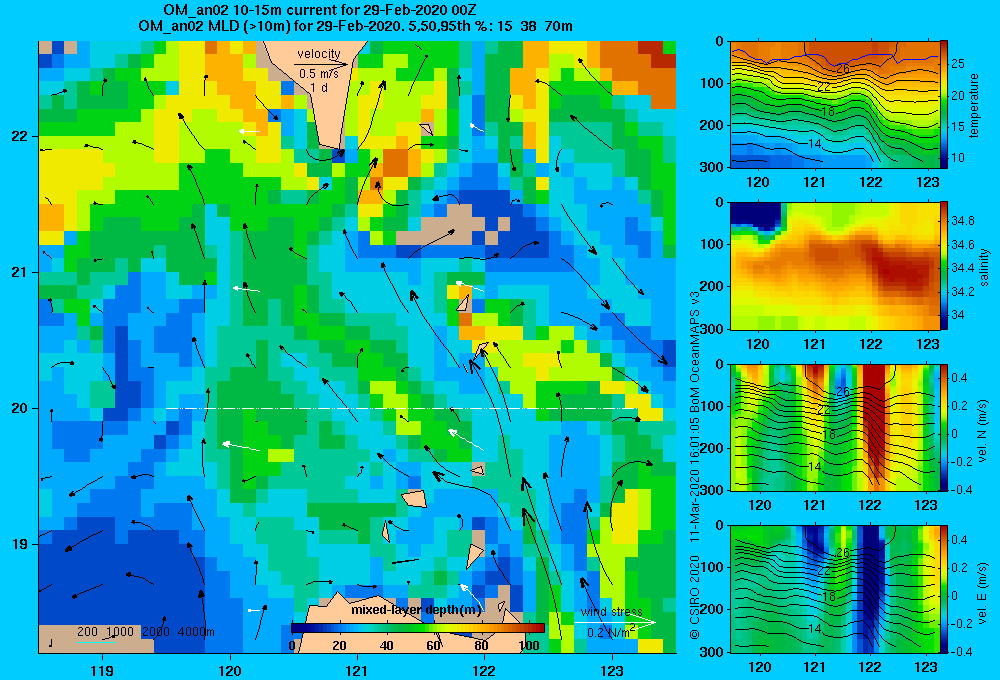The image size is (1000, 680).
Task: Click the '26' isotherm label in temperature panel
Action: click(842, 68)
